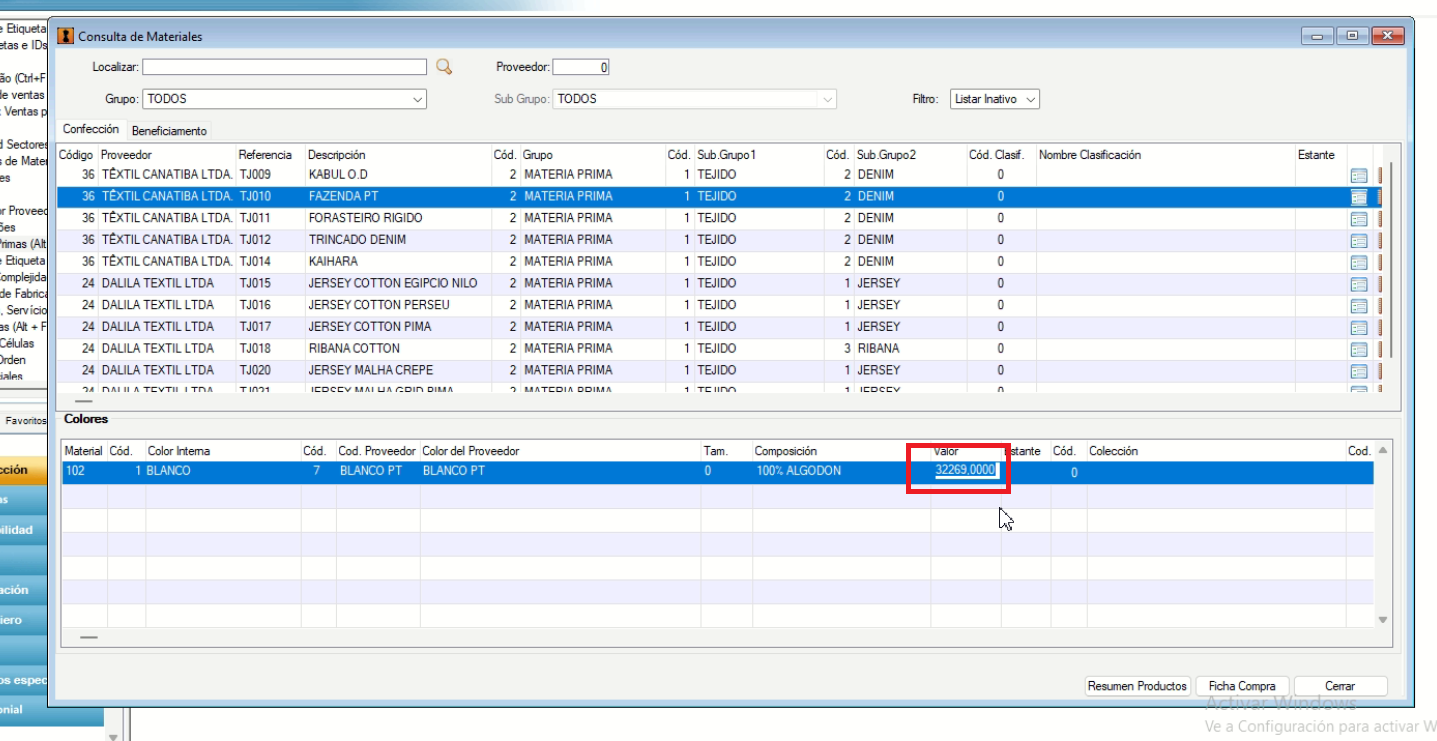1437x741 pixels.
Task: Open the details icon on the JERSEY MALHA CREPE row
Action: tap(1359, 371)
